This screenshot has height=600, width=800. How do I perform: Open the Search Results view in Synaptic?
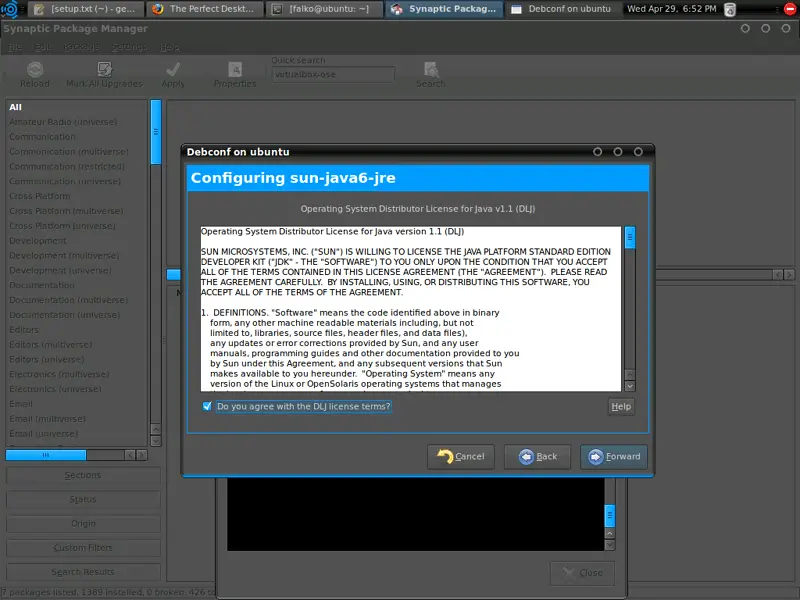click(83, 572)
